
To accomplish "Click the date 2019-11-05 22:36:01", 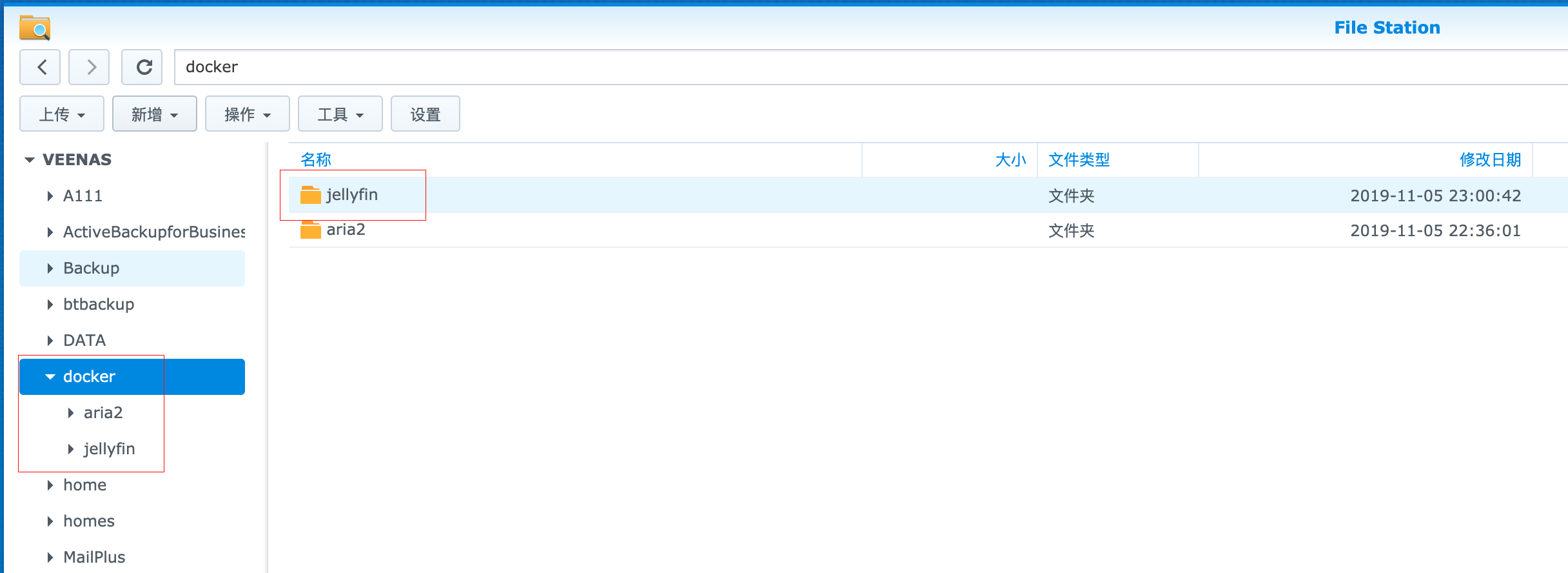I will tap(1436, 231).
